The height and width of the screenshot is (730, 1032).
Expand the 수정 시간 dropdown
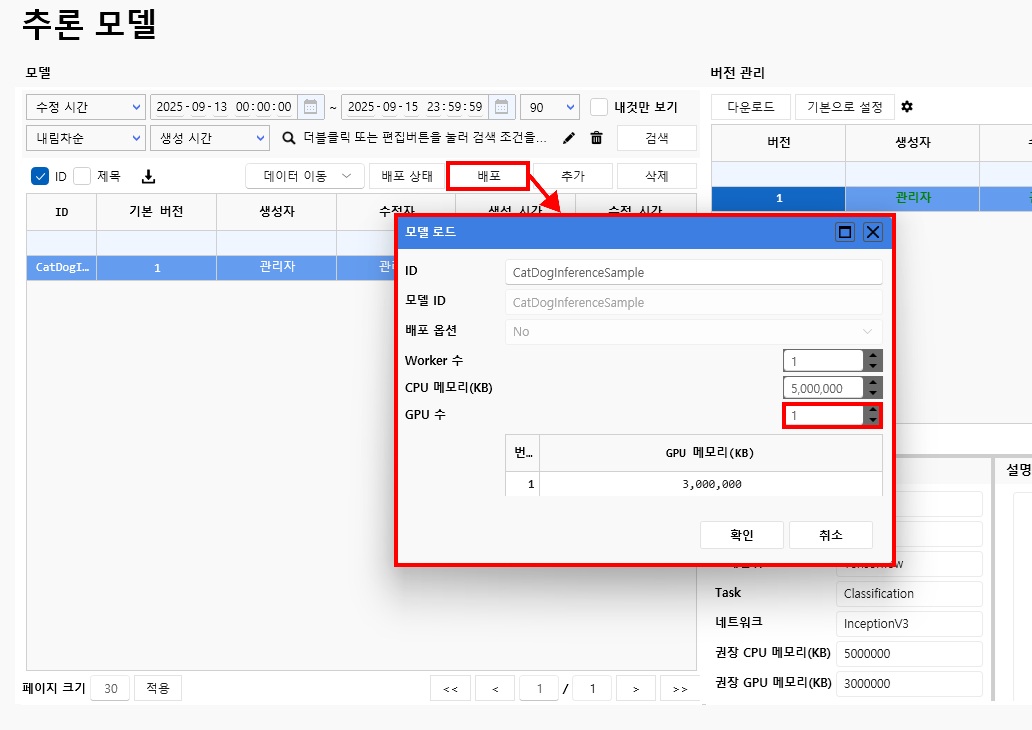coord(86,107)
